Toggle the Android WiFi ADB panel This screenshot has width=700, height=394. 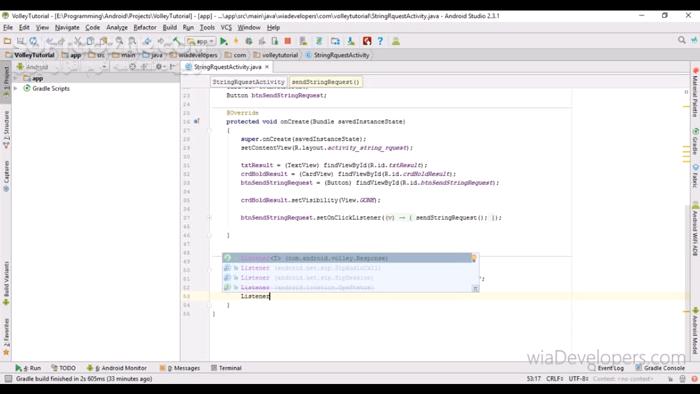coord(695,230)
